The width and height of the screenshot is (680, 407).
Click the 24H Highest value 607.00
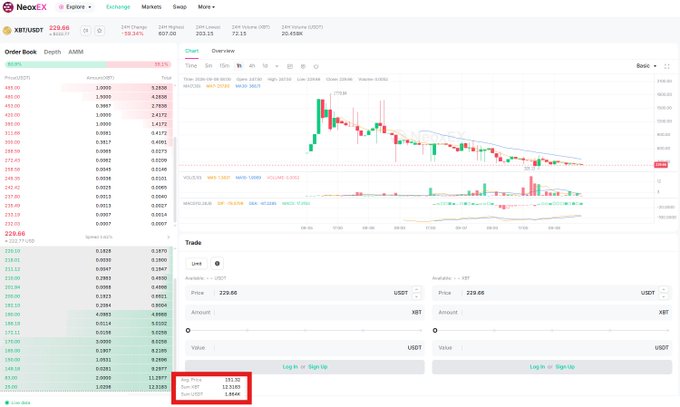(167, 33)
